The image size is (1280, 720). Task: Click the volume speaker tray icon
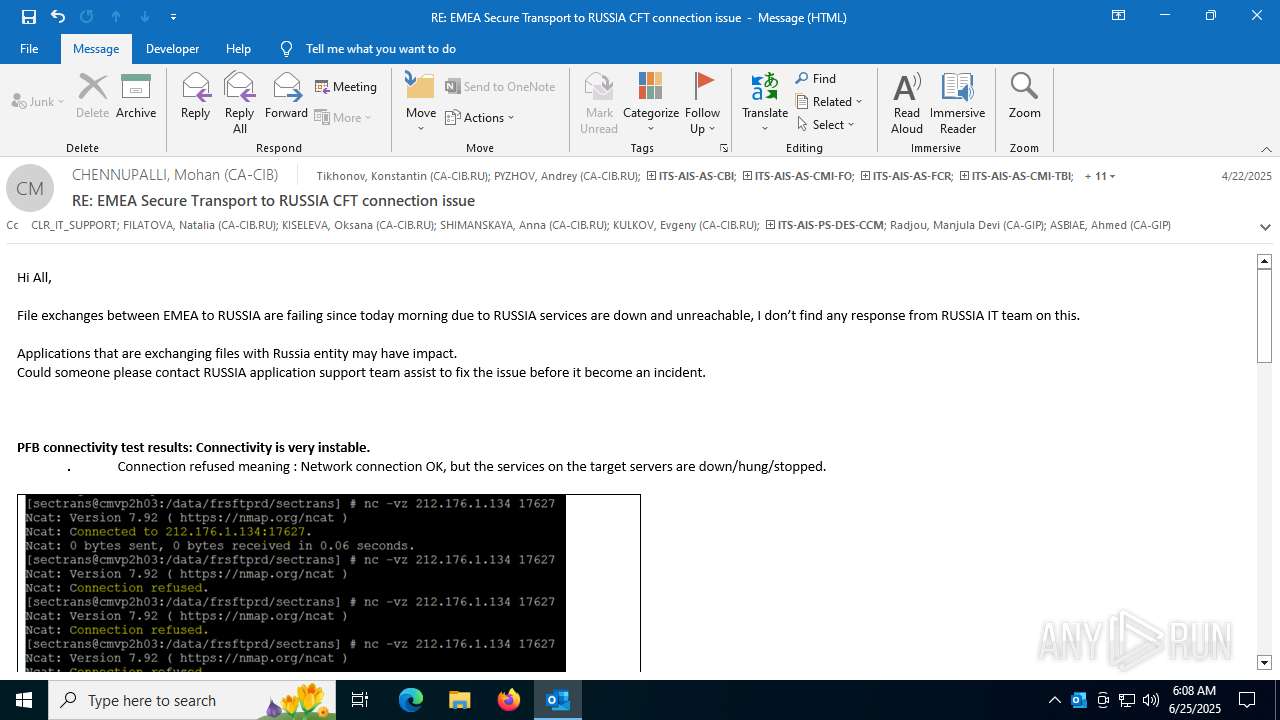[x=1151, y=700]
